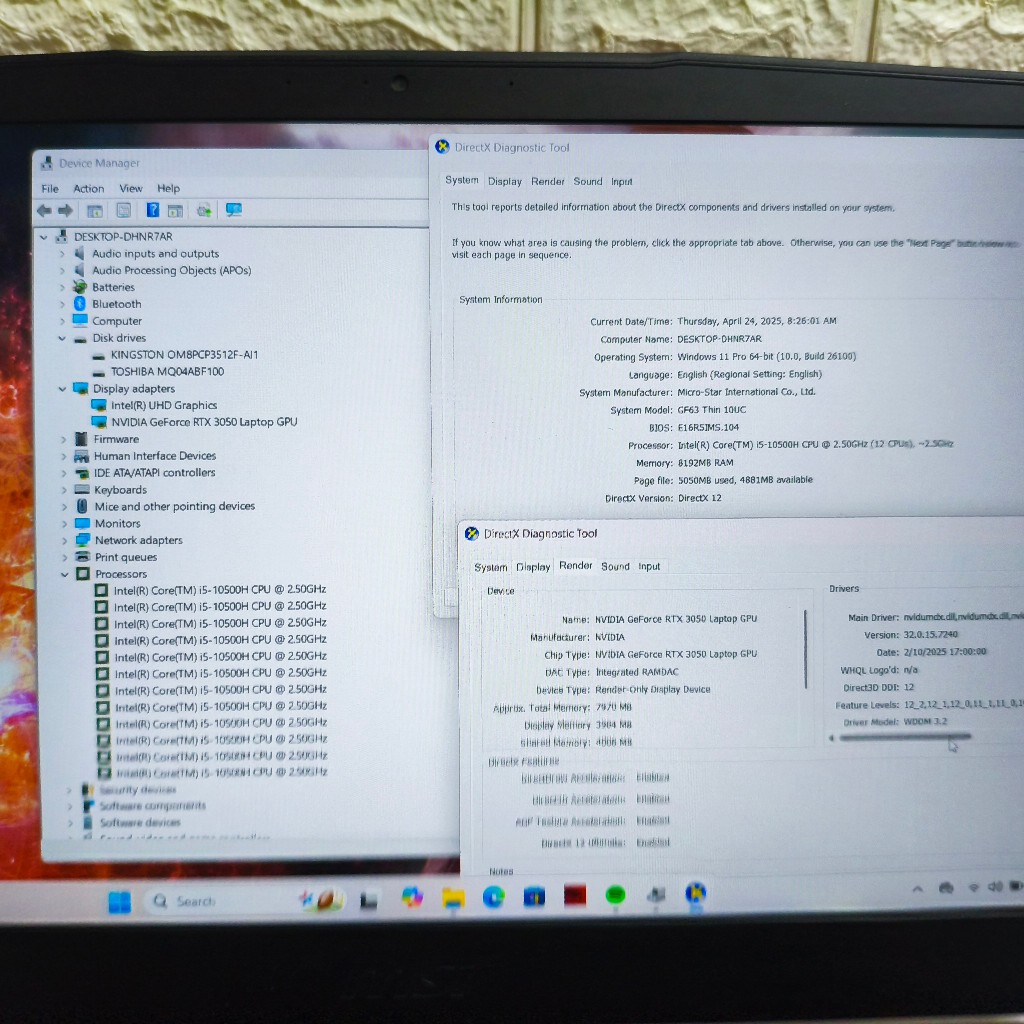
Task: Click the volume speaker icon in system tray
Action: (x=995, y=886)
